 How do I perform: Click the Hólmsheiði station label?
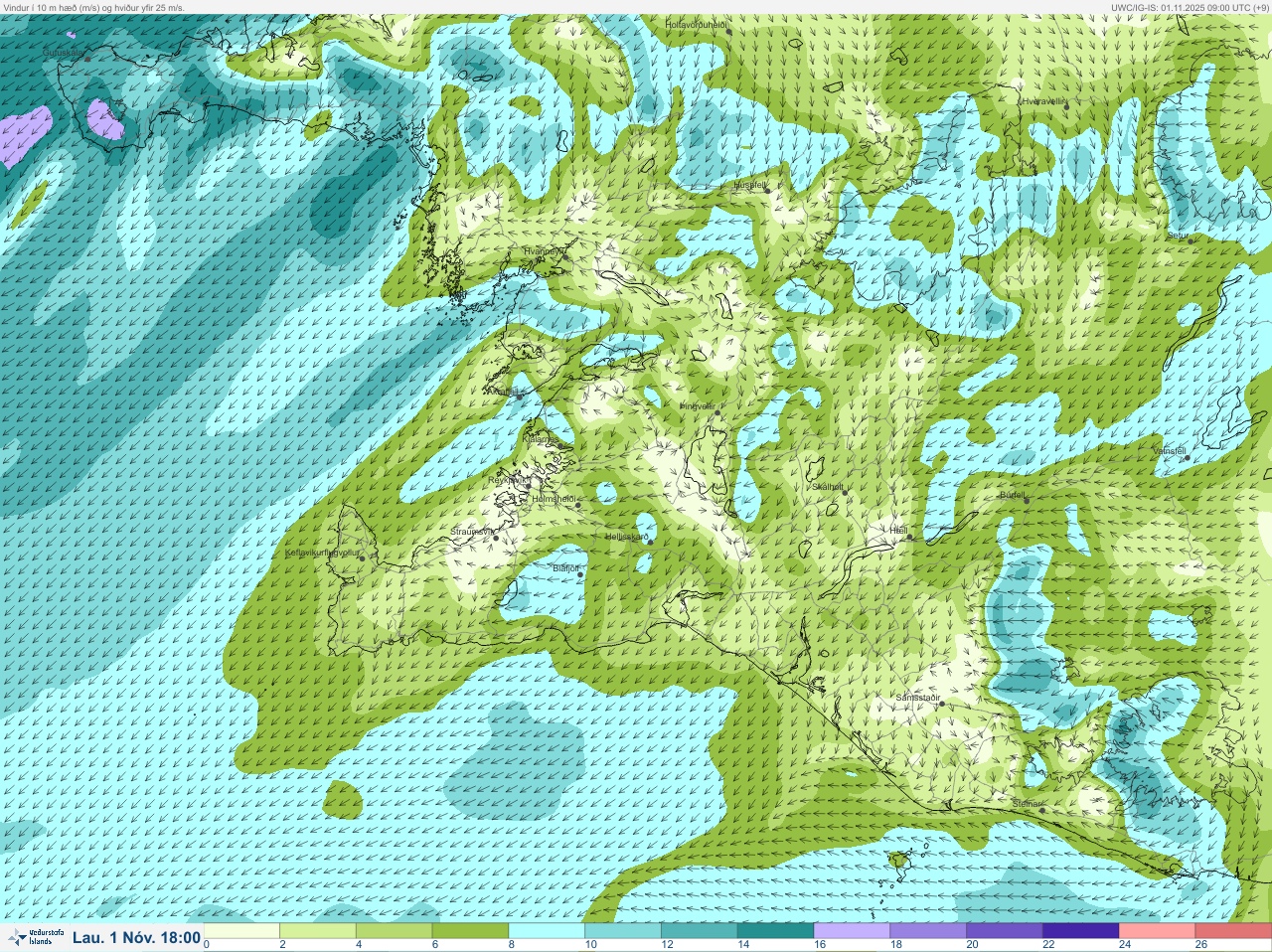coord(554,499)
